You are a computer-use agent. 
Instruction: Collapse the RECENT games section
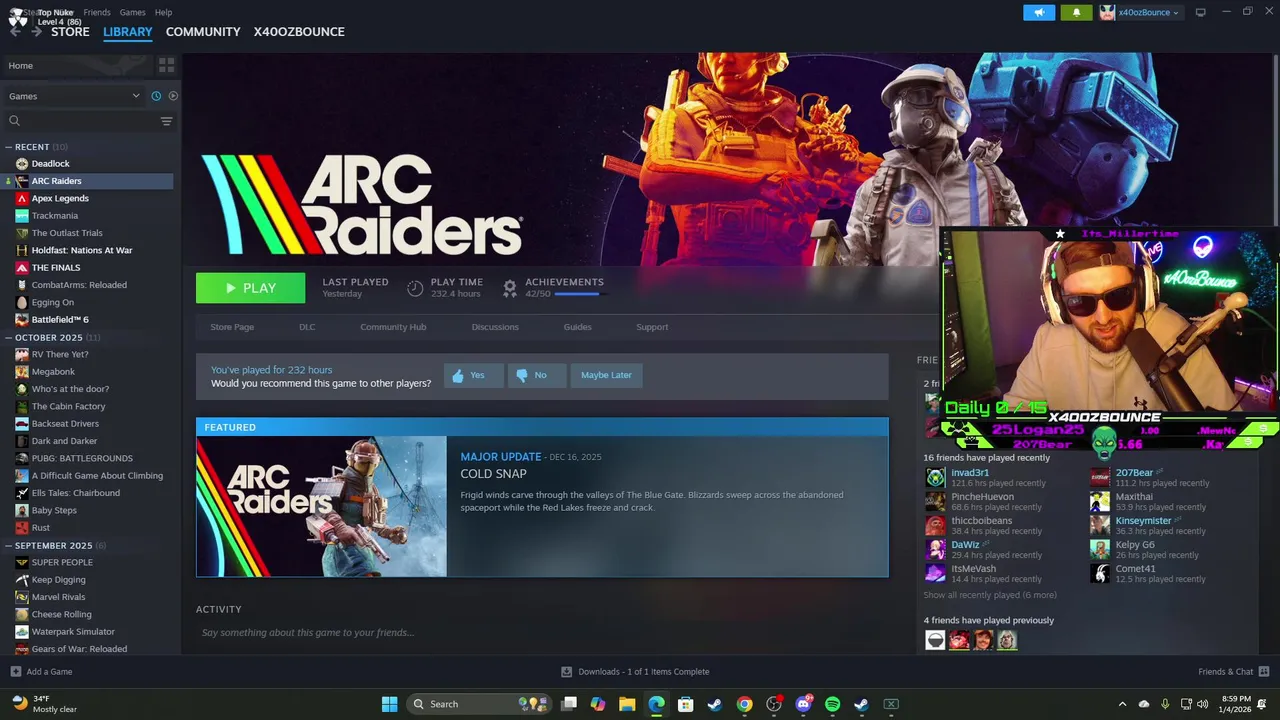tap(8, 147)
